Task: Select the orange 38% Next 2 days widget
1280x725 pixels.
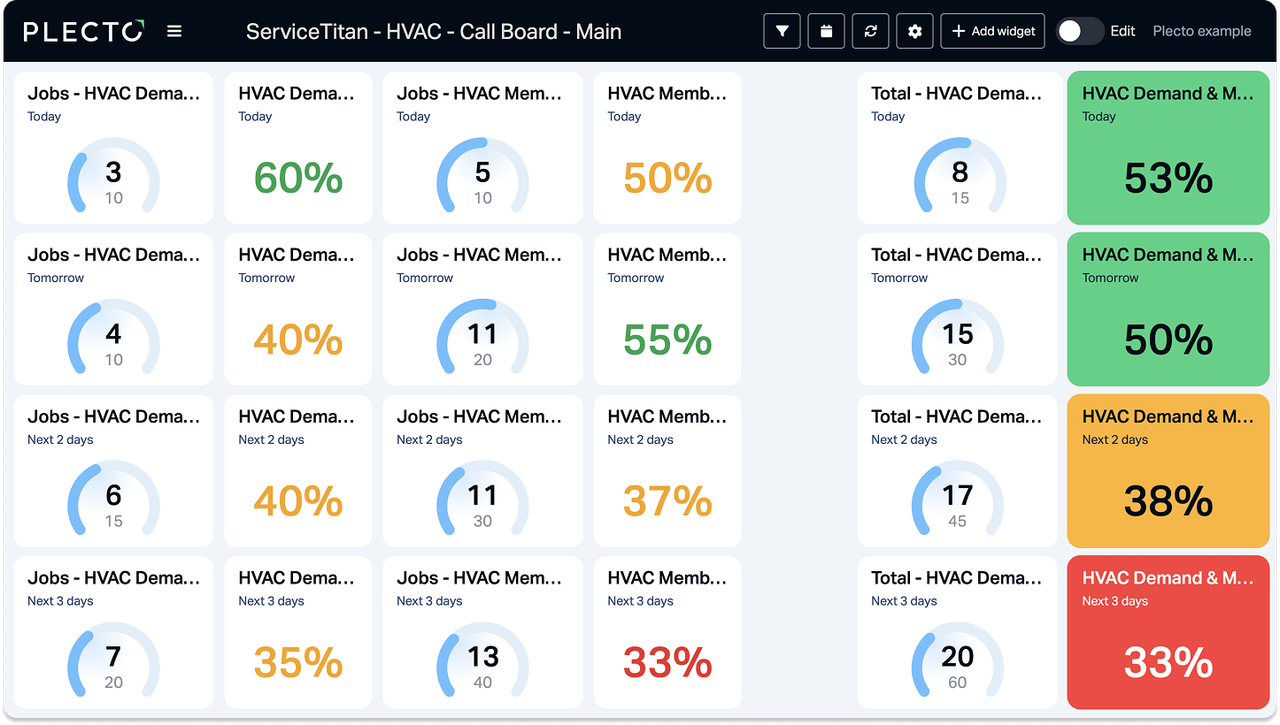Action: (x=1168, y=471)
